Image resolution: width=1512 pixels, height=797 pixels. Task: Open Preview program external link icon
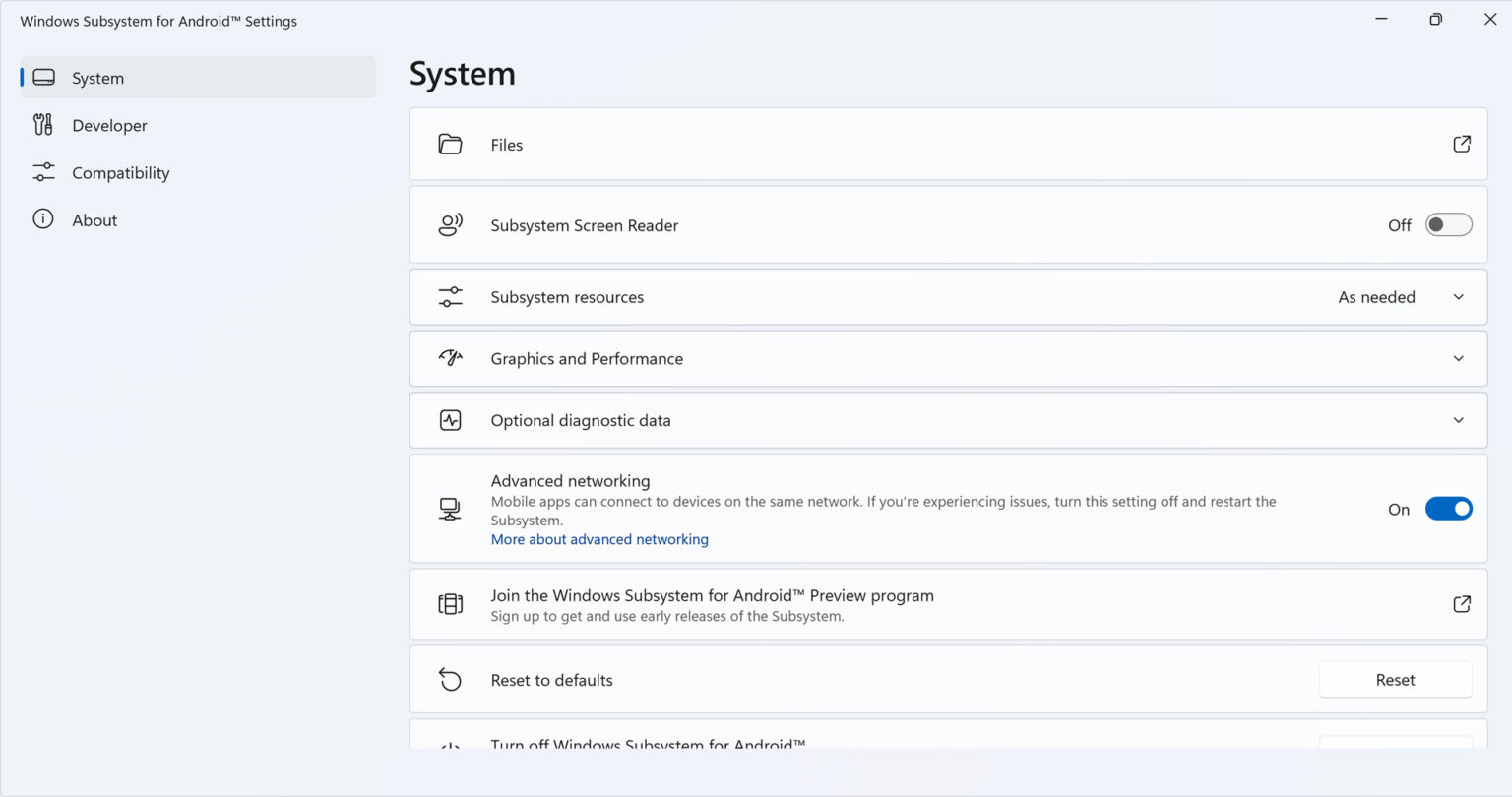(1462, 604)
